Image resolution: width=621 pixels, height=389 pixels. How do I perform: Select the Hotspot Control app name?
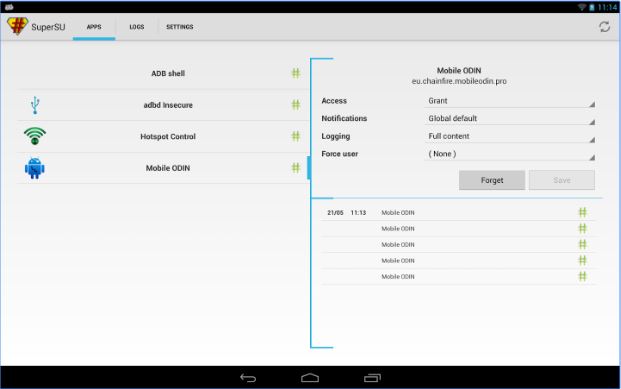pyautogui.click(x=168, y=137)
